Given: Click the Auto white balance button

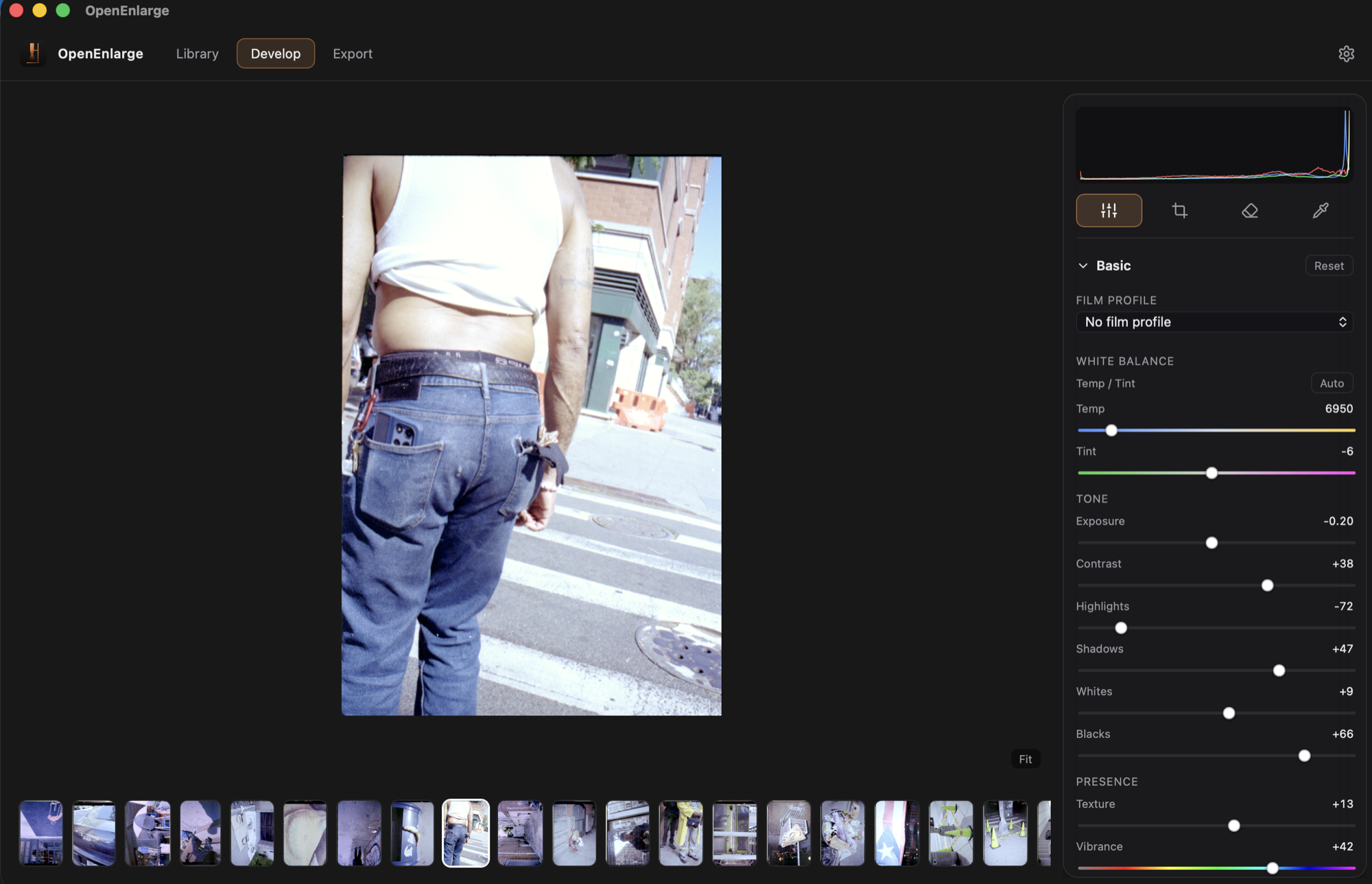Looking at the screenshot, I should (x=1332, y=383).
